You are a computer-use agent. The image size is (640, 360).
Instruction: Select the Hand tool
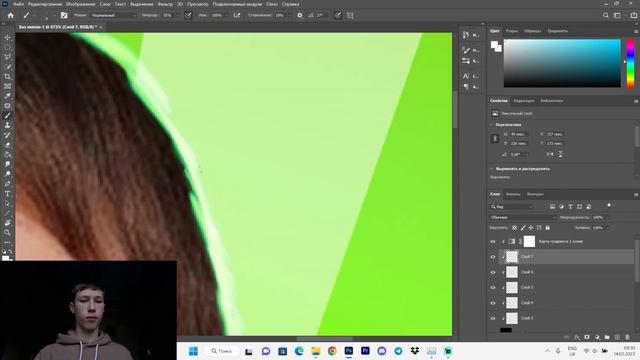[x=7, y=223]
